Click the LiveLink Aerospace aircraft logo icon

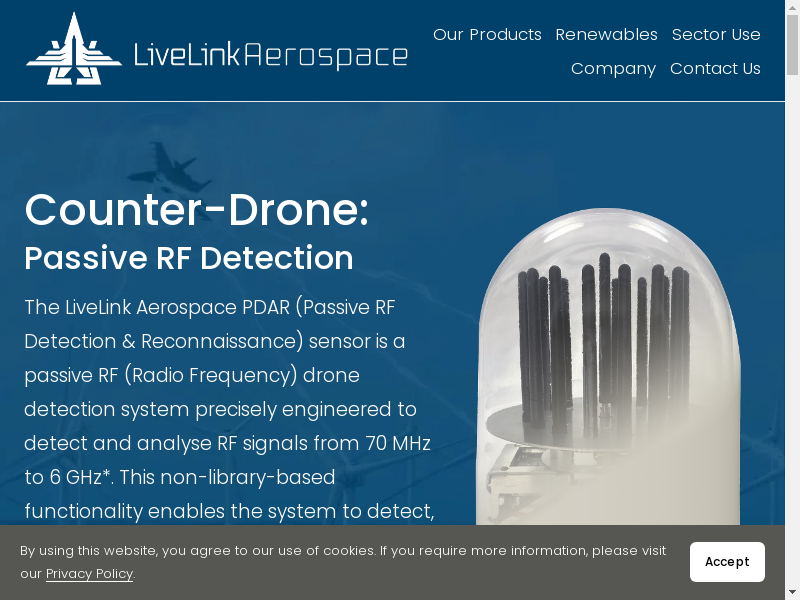pyautogui.click(x=73, y=50)
